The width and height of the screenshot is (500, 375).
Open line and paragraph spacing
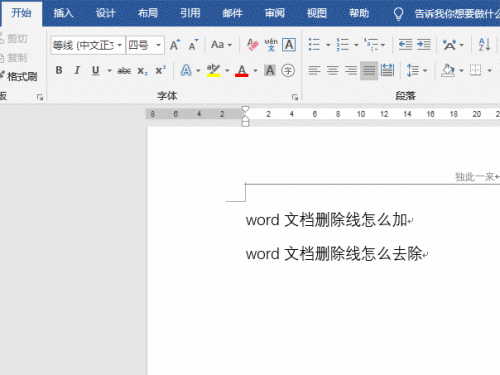tap(413, 71)
